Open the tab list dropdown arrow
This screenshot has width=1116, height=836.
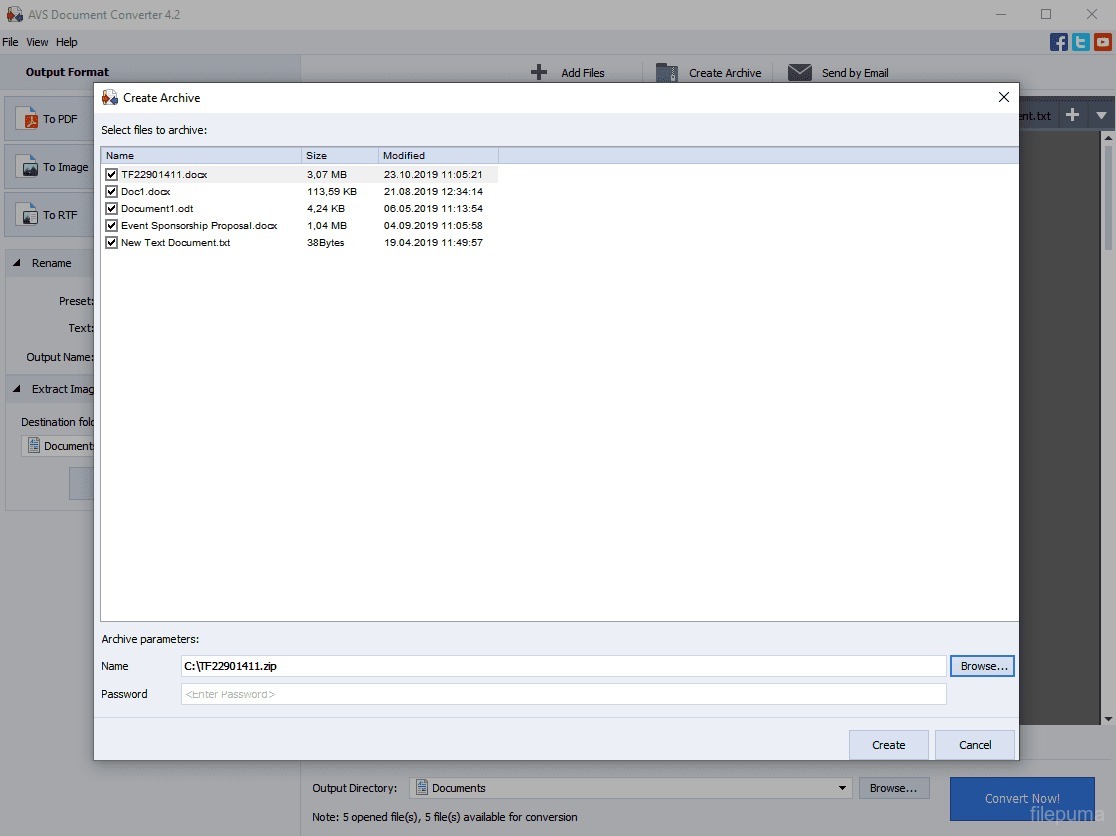(x=1101, y=116)
